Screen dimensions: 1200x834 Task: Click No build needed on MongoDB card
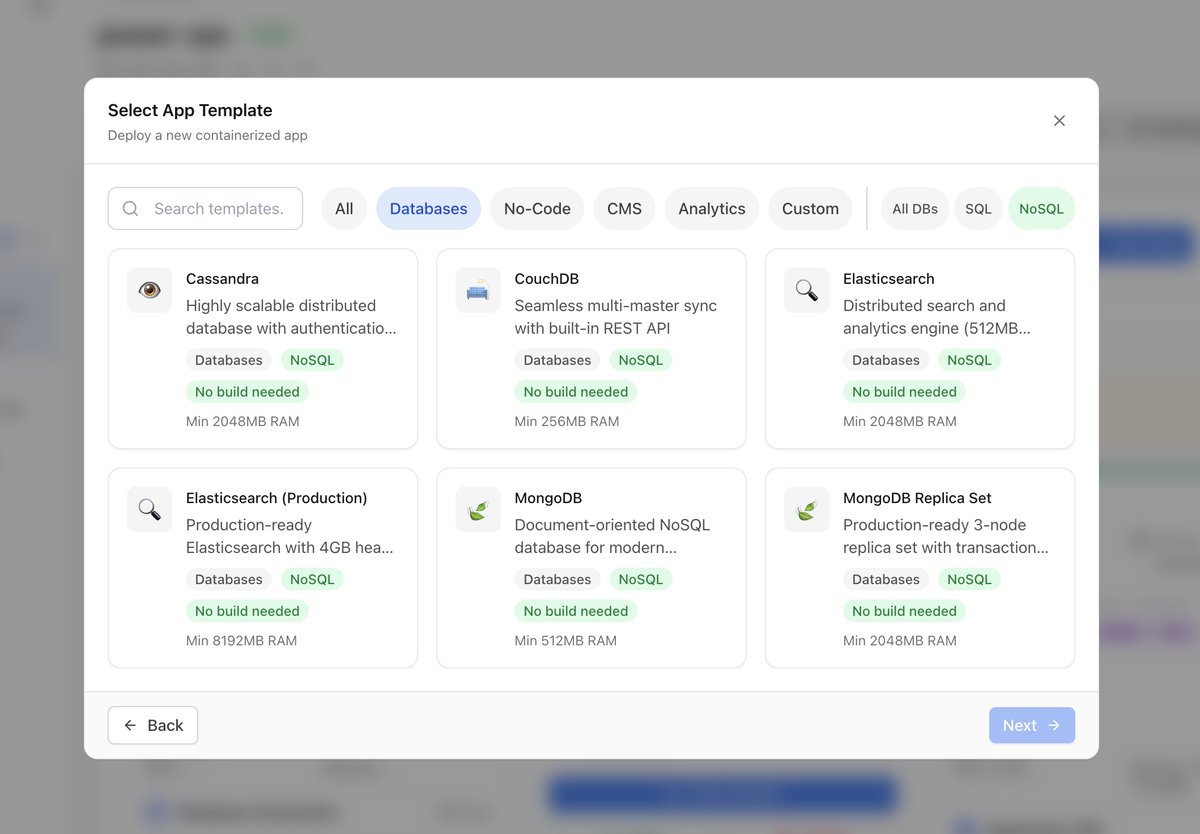(x=576, y=611)
